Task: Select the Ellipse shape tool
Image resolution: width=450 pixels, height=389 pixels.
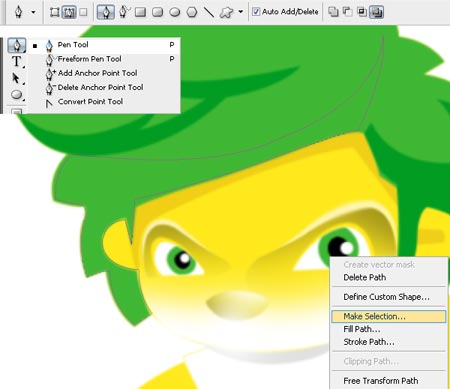Action: point(175,12)
